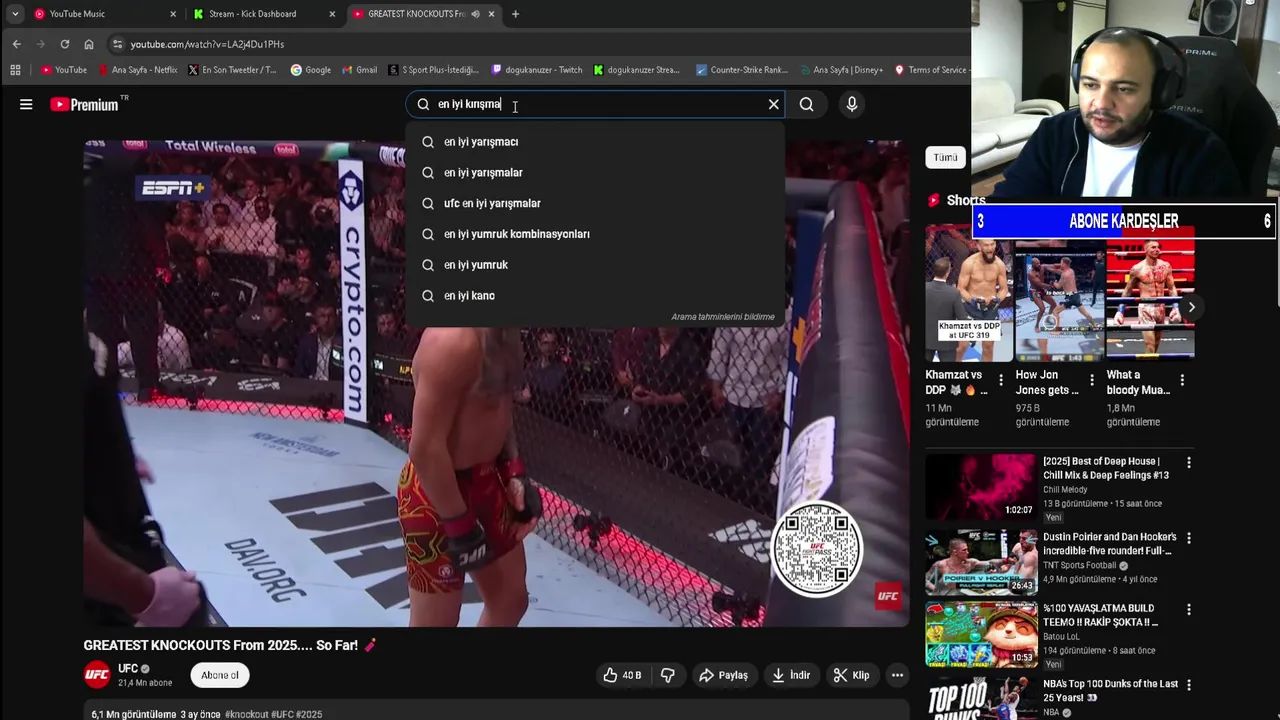Open options for Best of Deep House video
The width and height of the screenshot is (1280, 720).
coord(1189,463)
